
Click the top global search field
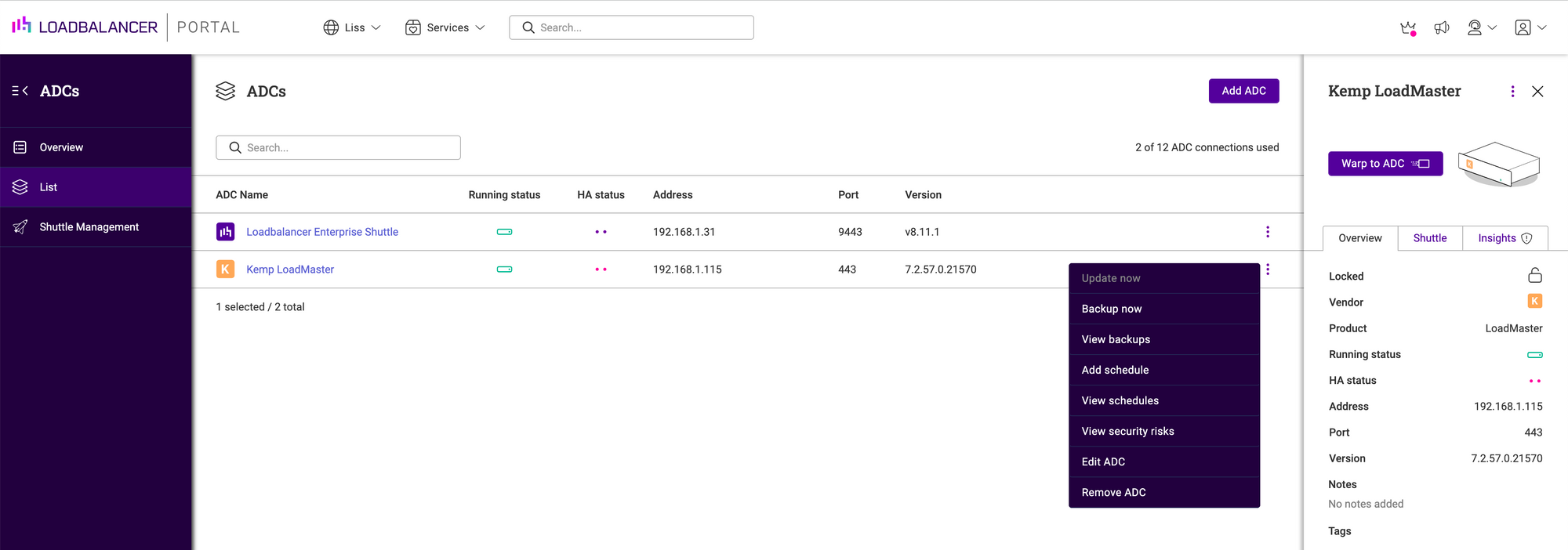click(x=631, y=27)
